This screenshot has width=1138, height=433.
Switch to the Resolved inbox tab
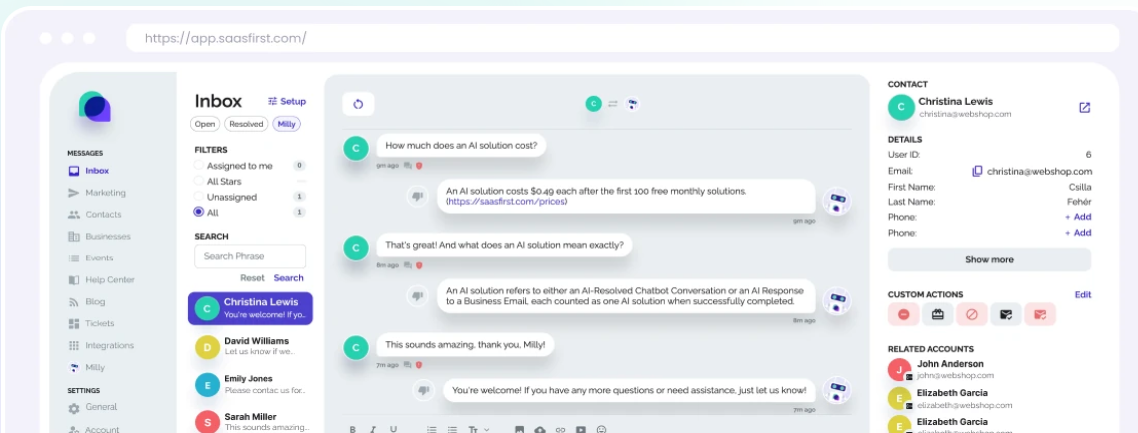click(x=246, y=124)
